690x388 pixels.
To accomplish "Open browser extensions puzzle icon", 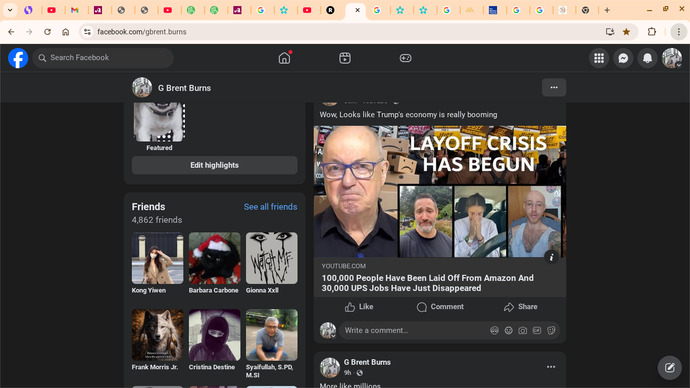I will coord(652,32).
